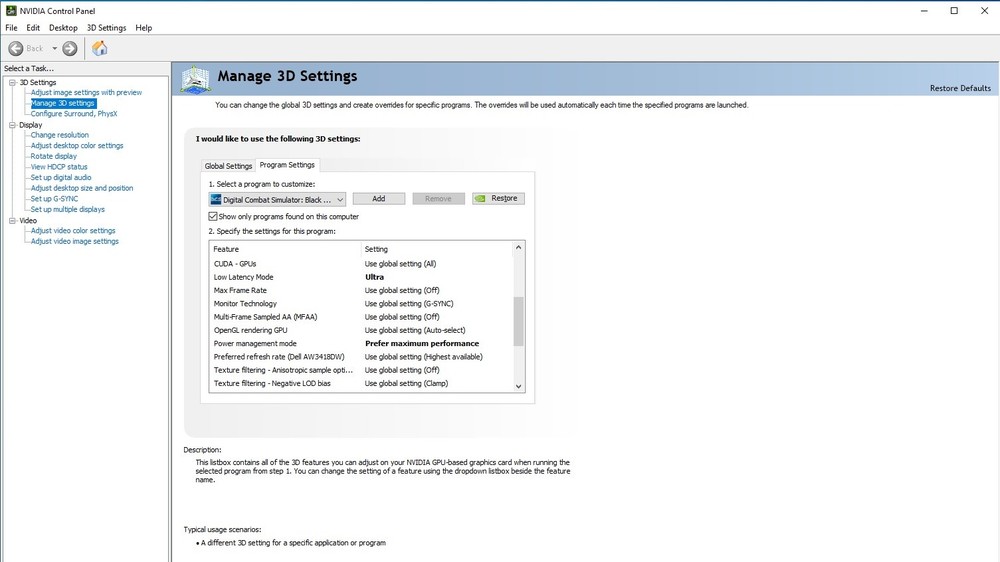Open Adjust desktop size and position

82,188
